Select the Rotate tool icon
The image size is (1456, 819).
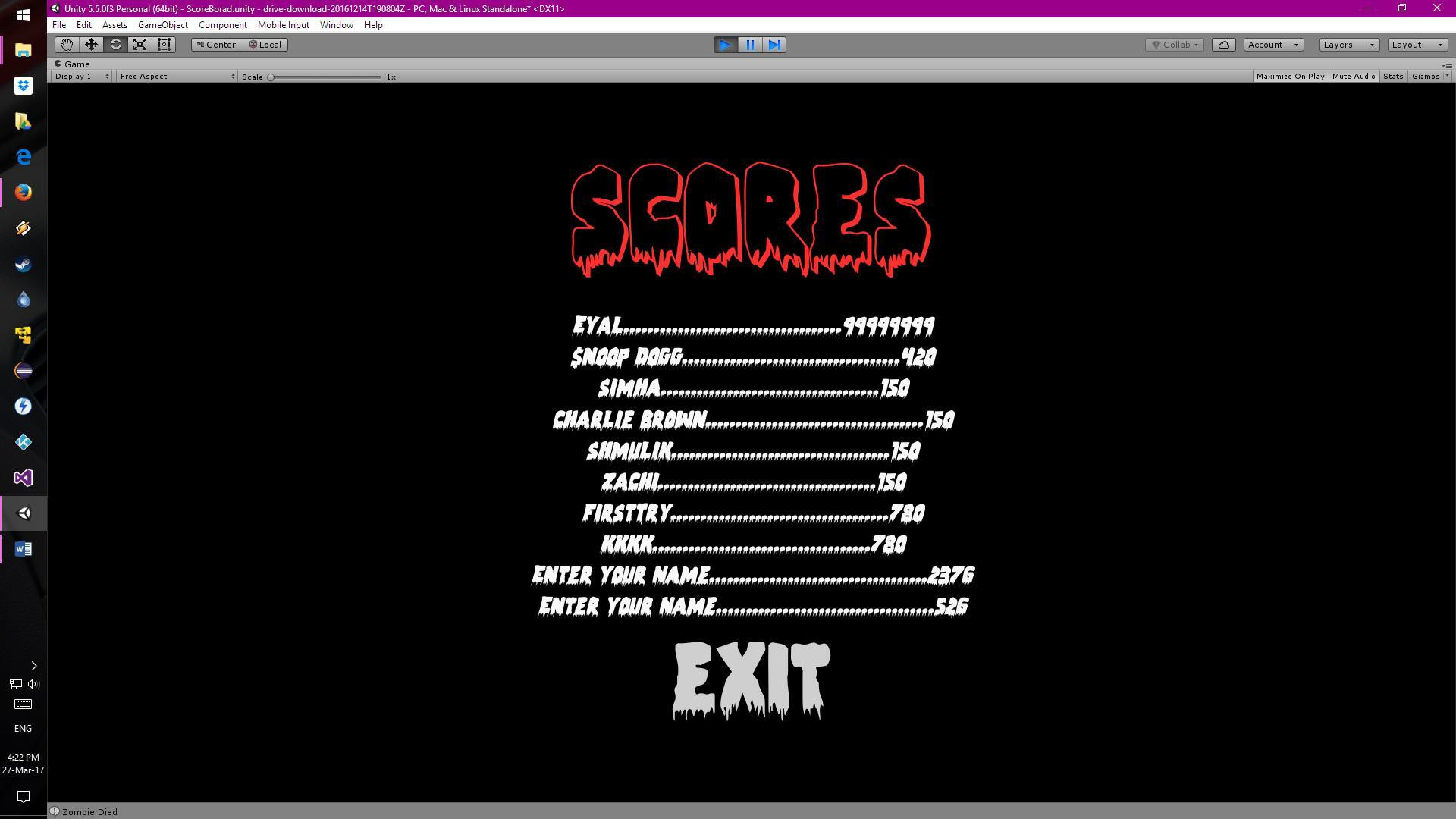115,45
